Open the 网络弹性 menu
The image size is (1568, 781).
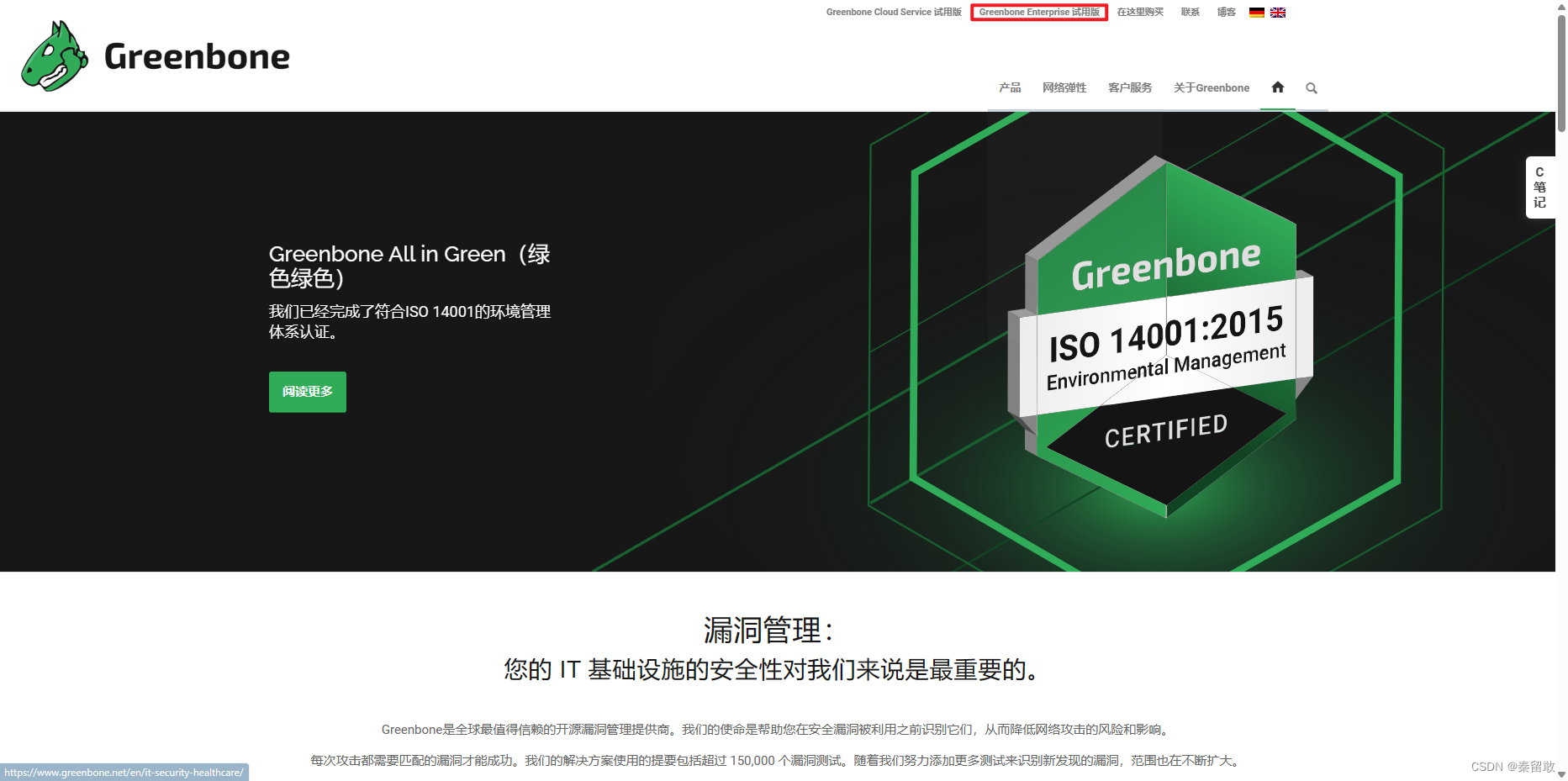1064,87
